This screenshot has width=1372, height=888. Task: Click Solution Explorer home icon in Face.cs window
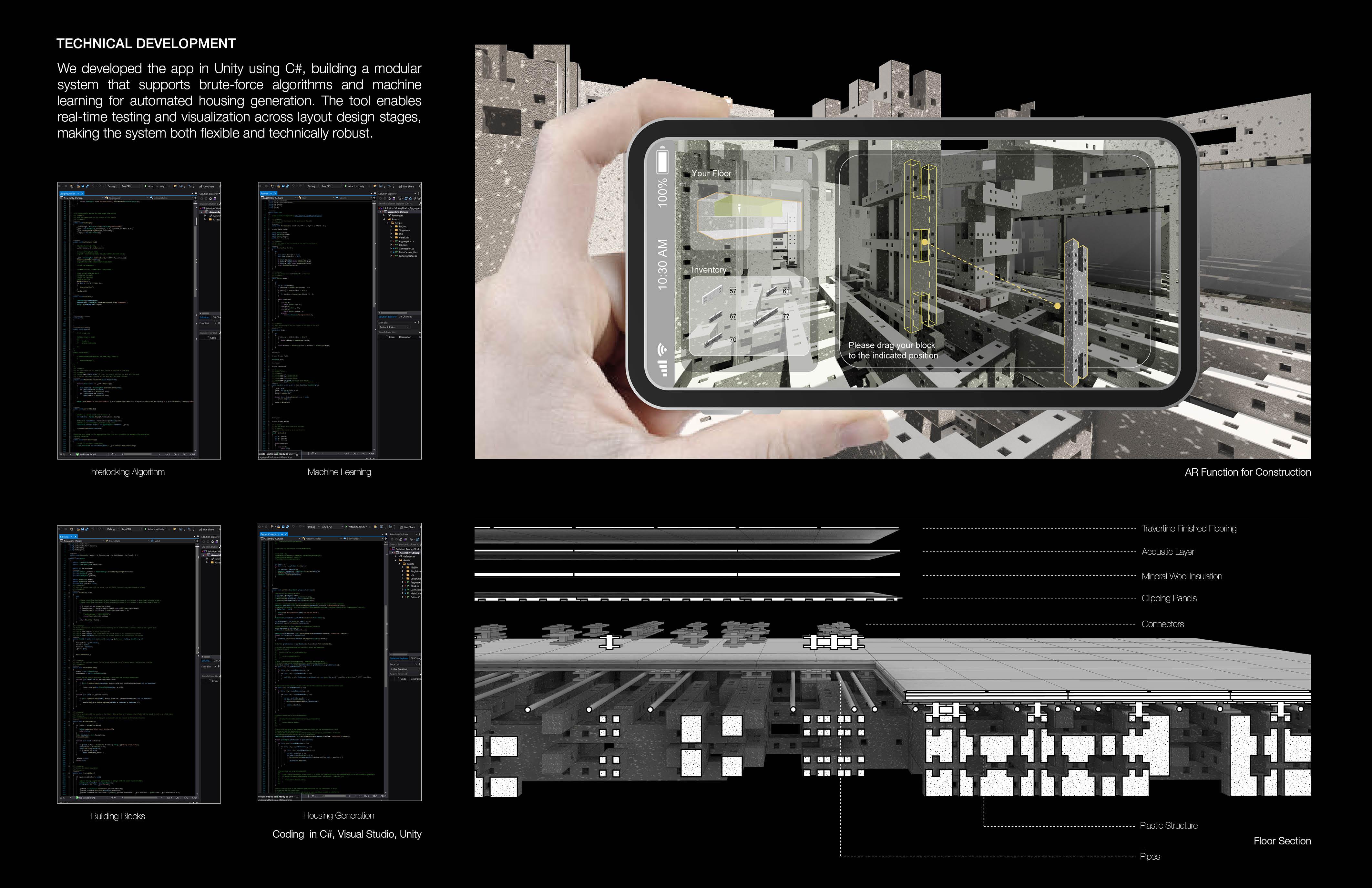(x=390, y=199)
